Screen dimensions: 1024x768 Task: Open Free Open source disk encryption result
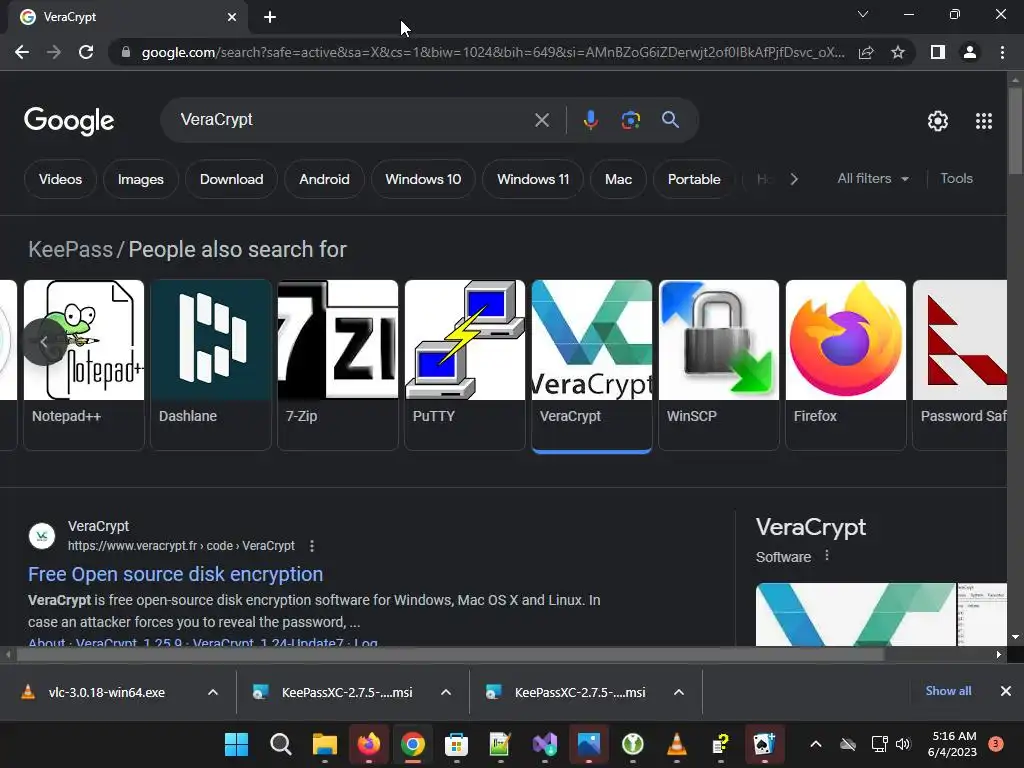(176, 574)
